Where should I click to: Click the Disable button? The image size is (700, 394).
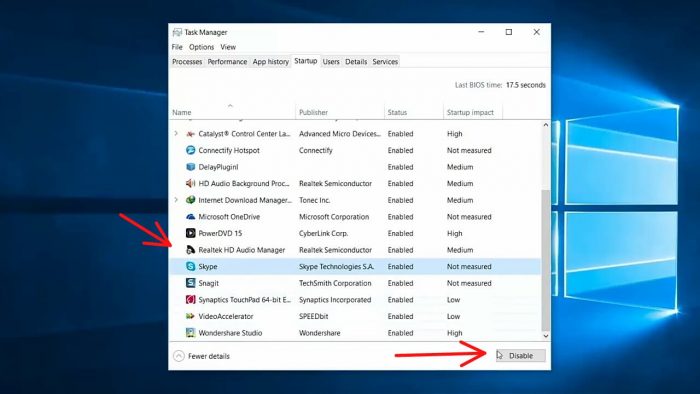521,356
